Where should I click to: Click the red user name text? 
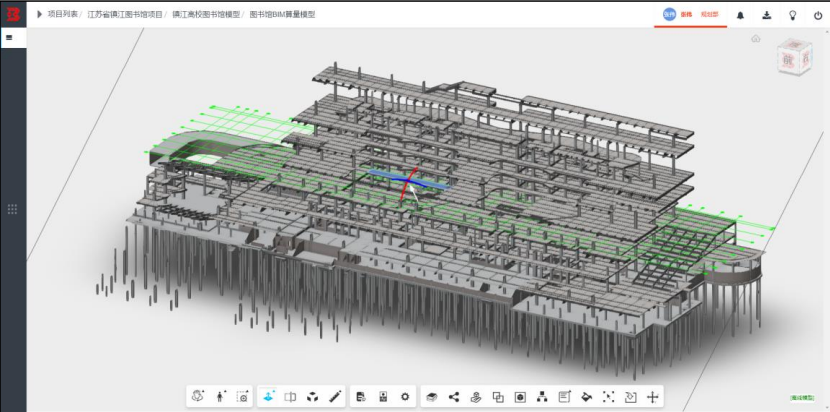point(686,15)
